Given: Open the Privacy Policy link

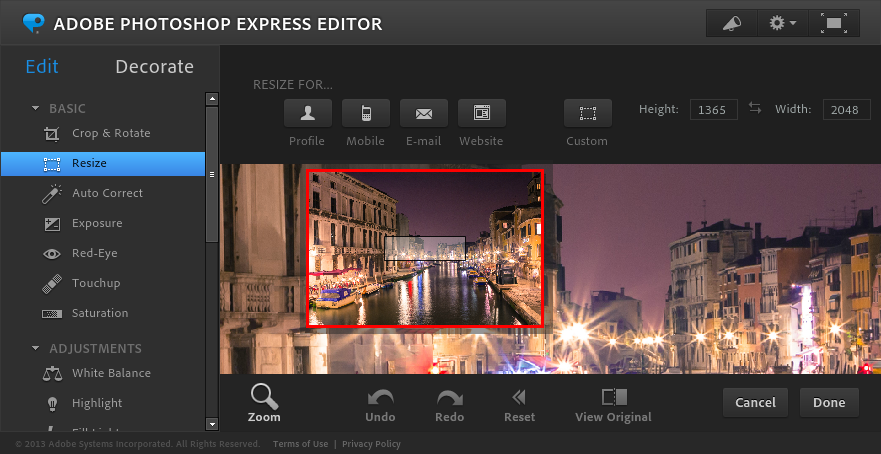Looking at the screenshot, I should click(x=371, y=444).
